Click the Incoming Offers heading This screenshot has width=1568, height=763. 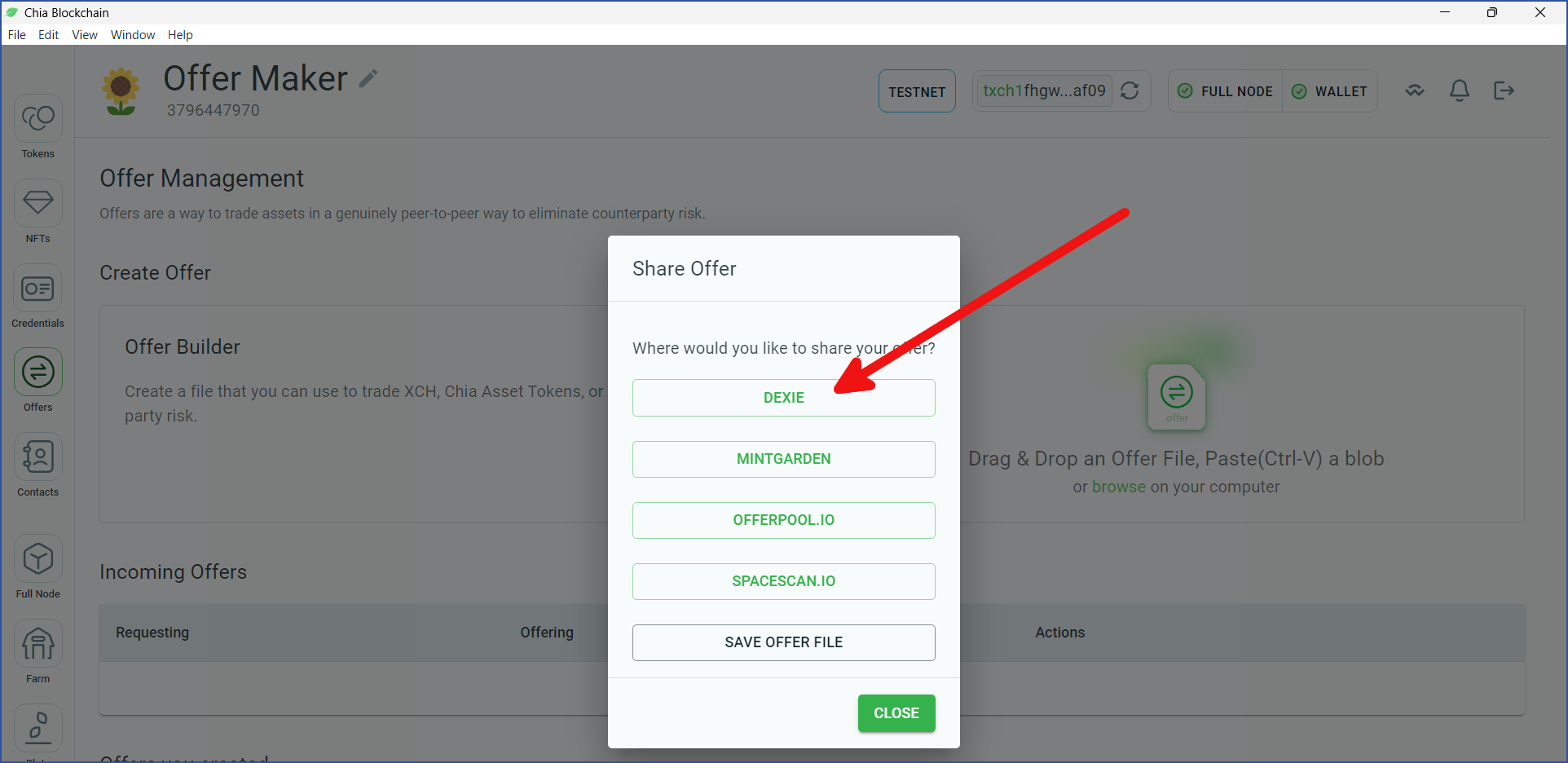pyautogui.click(x=173, y=572)
